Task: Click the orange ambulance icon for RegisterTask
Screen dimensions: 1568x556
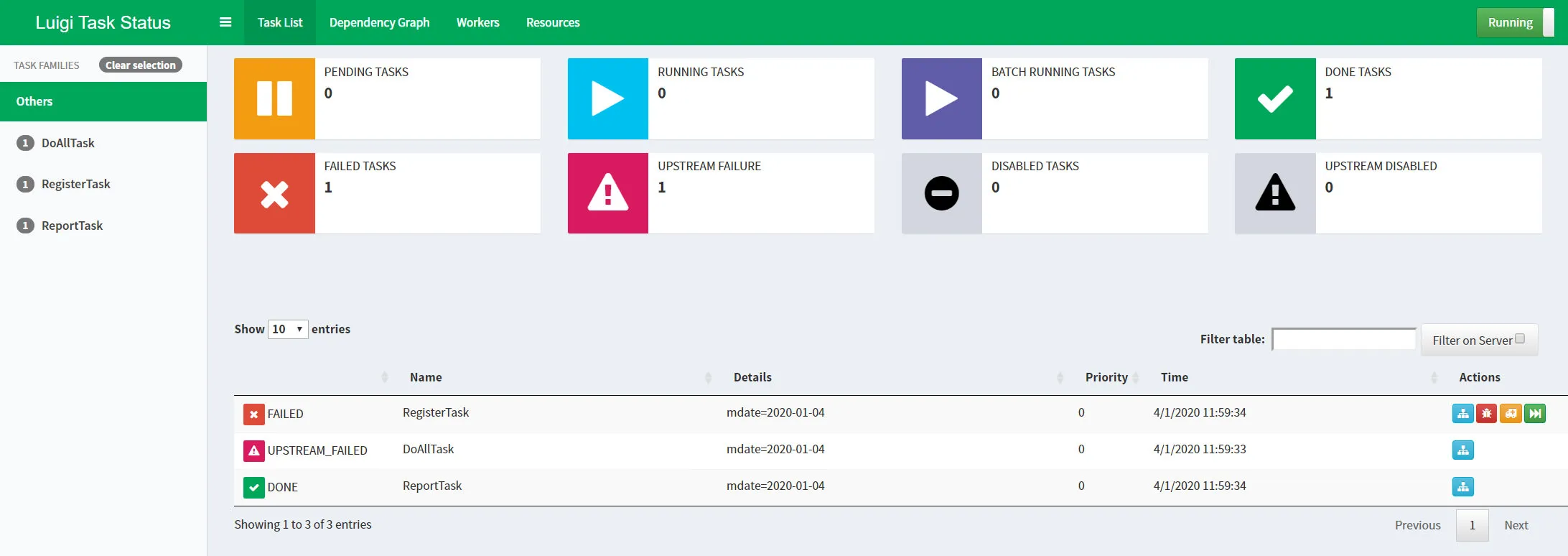Action: coord(1511,414)
